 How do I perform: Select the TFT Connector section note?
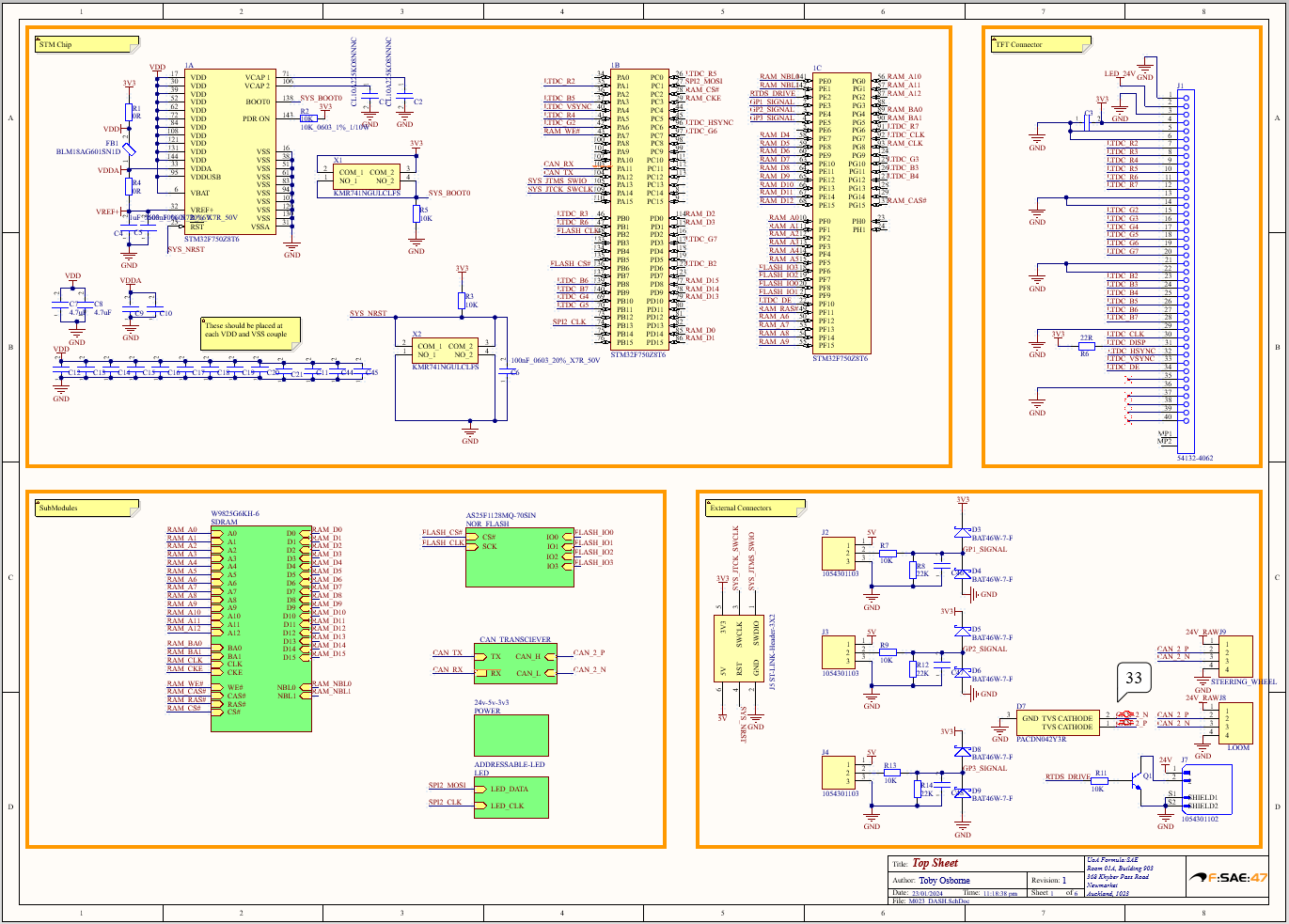pos(1042,44)
